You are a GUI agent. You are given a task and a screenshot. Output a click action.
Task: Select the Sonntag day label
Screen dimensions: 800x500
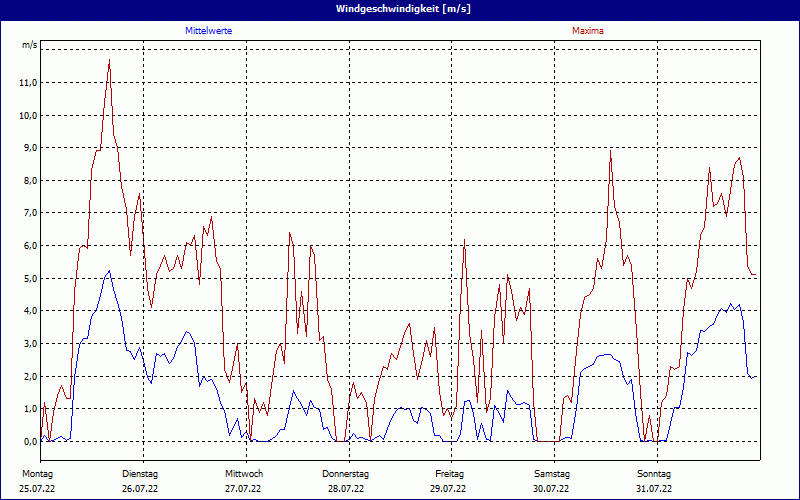point(654,473)
